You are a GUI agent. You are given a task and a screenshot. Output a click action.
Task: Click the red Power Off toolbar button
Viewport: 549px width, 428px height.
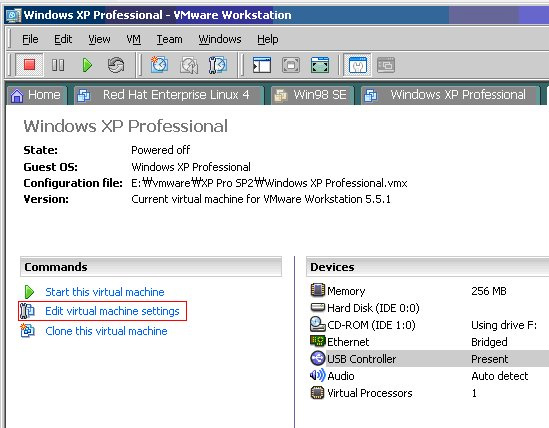29,65
